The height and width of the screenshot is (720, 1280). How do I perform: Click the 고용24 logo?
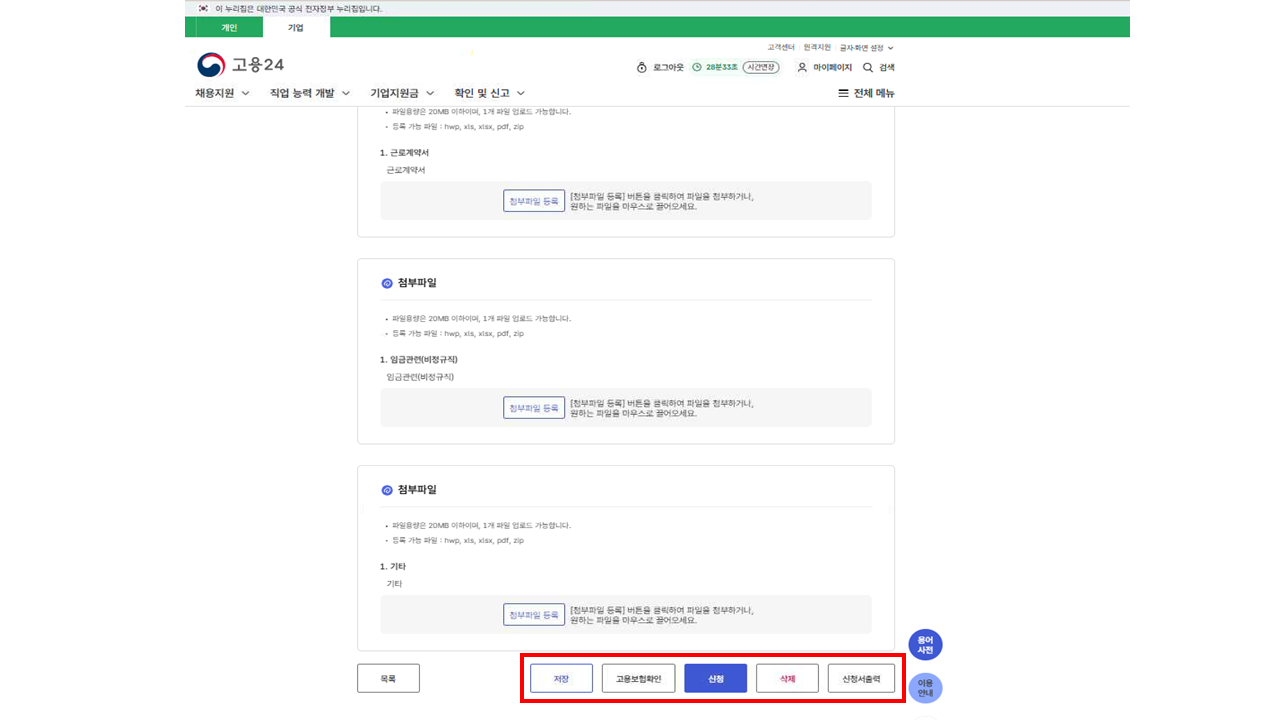coord(241,65)
